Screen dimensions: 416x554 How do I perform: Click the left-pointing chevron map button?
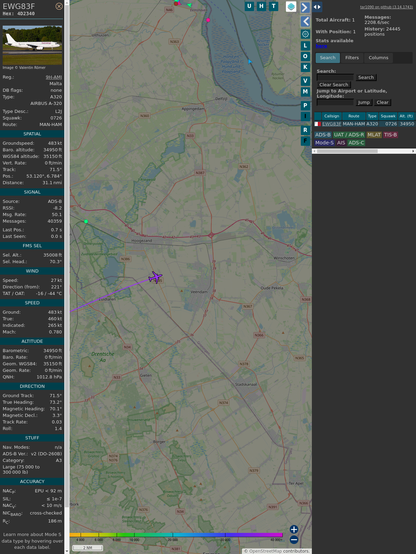tap(305, 22)
